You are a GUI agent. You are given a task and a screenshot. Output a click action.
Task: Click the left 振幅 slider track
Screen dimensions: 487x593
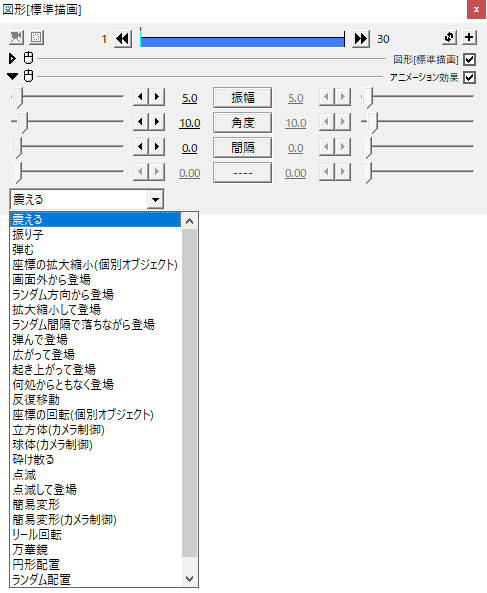(67, 96)
